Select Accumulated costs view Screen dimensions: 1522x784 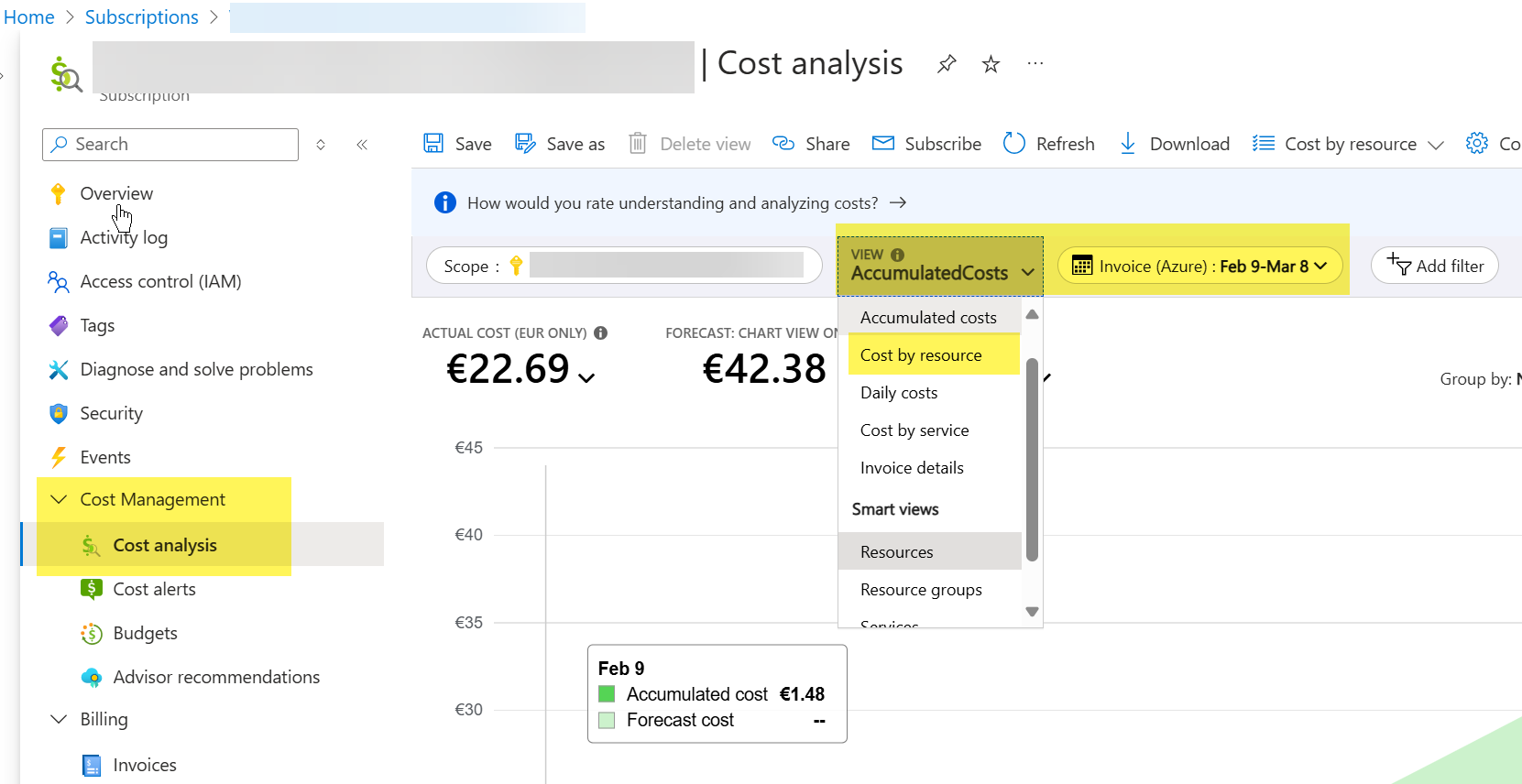928,317
